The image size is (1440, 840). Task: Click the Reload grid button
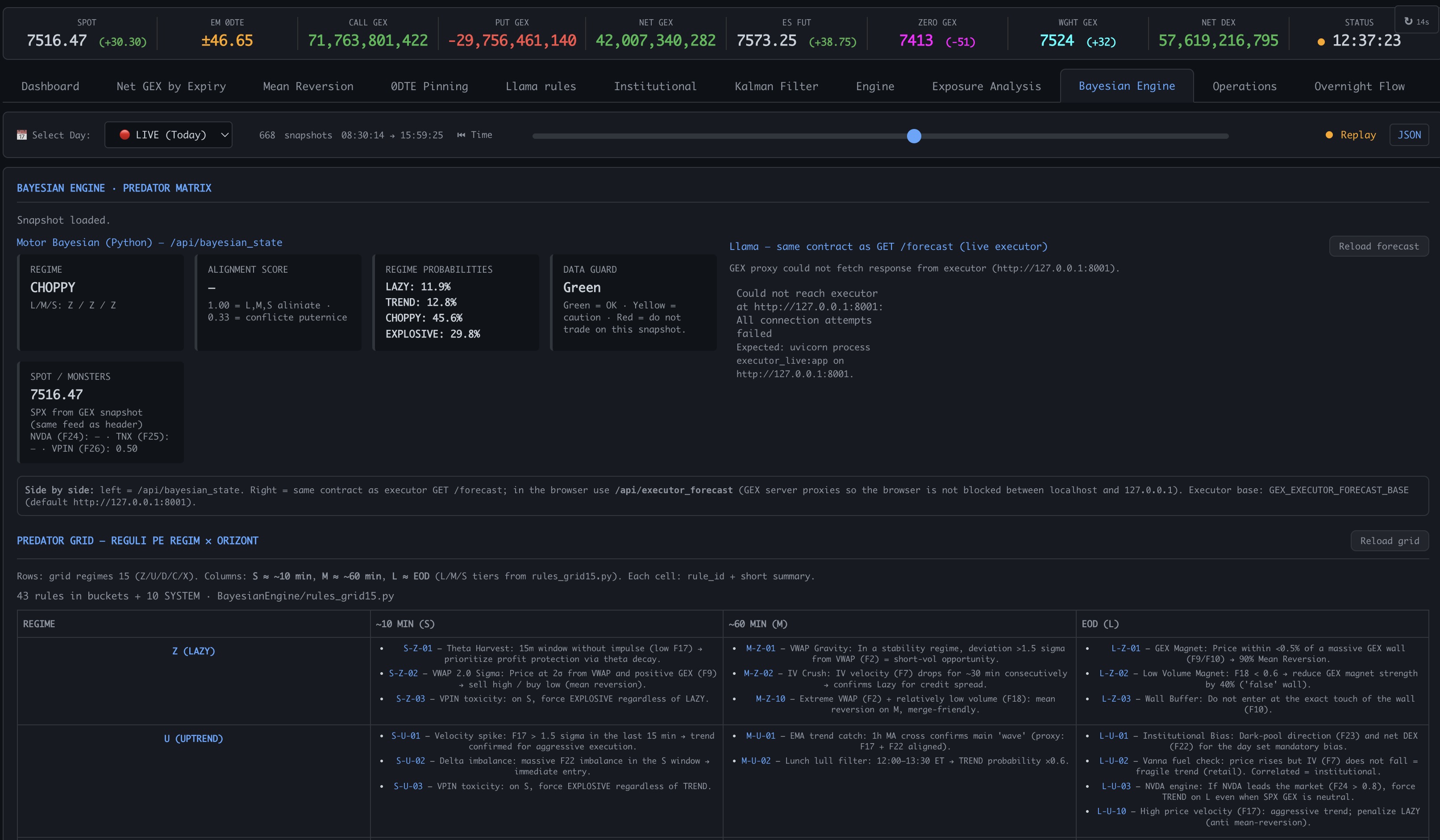1390,541
